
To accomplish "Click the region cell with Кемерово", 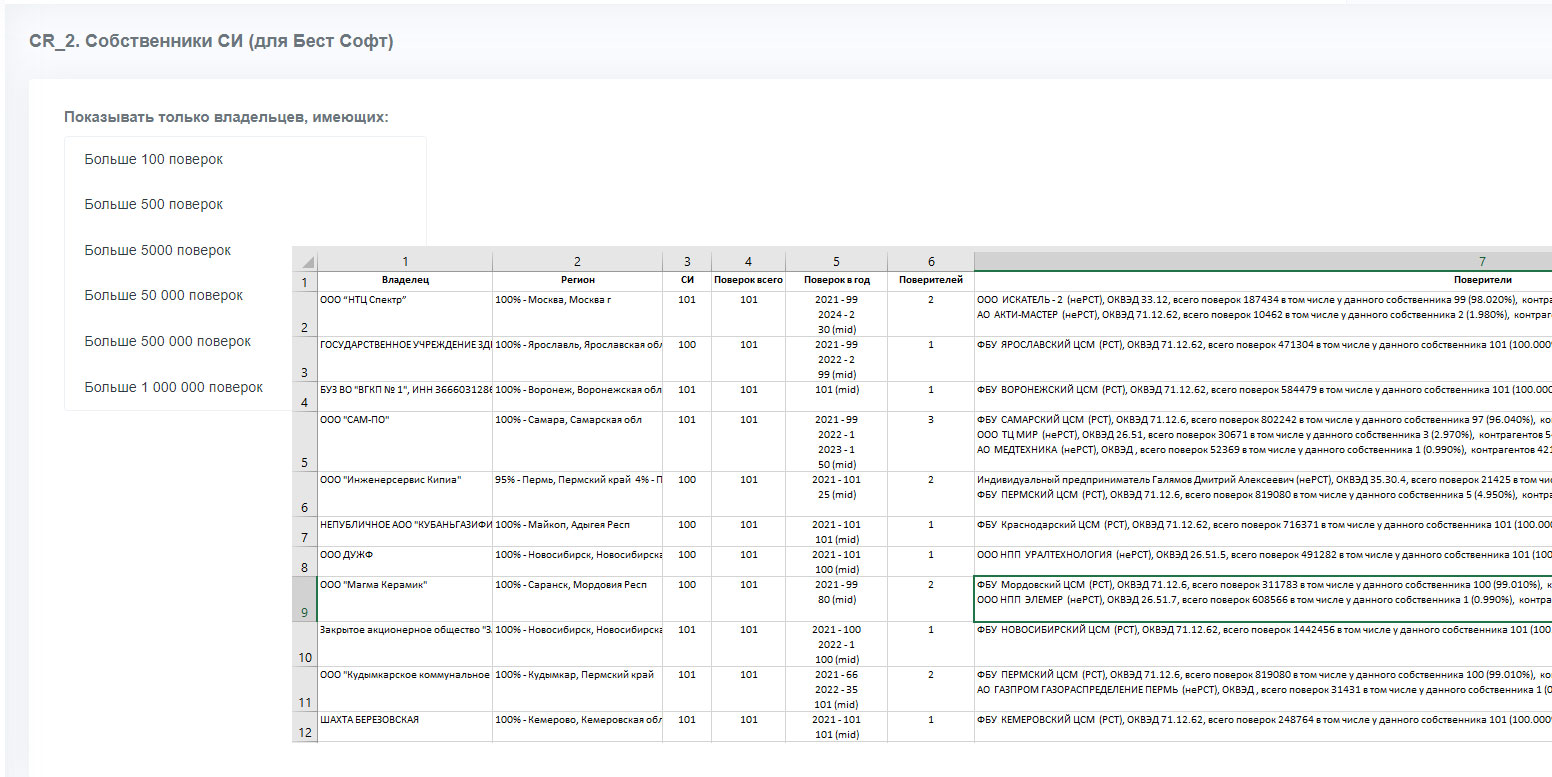I will [577, 726].
